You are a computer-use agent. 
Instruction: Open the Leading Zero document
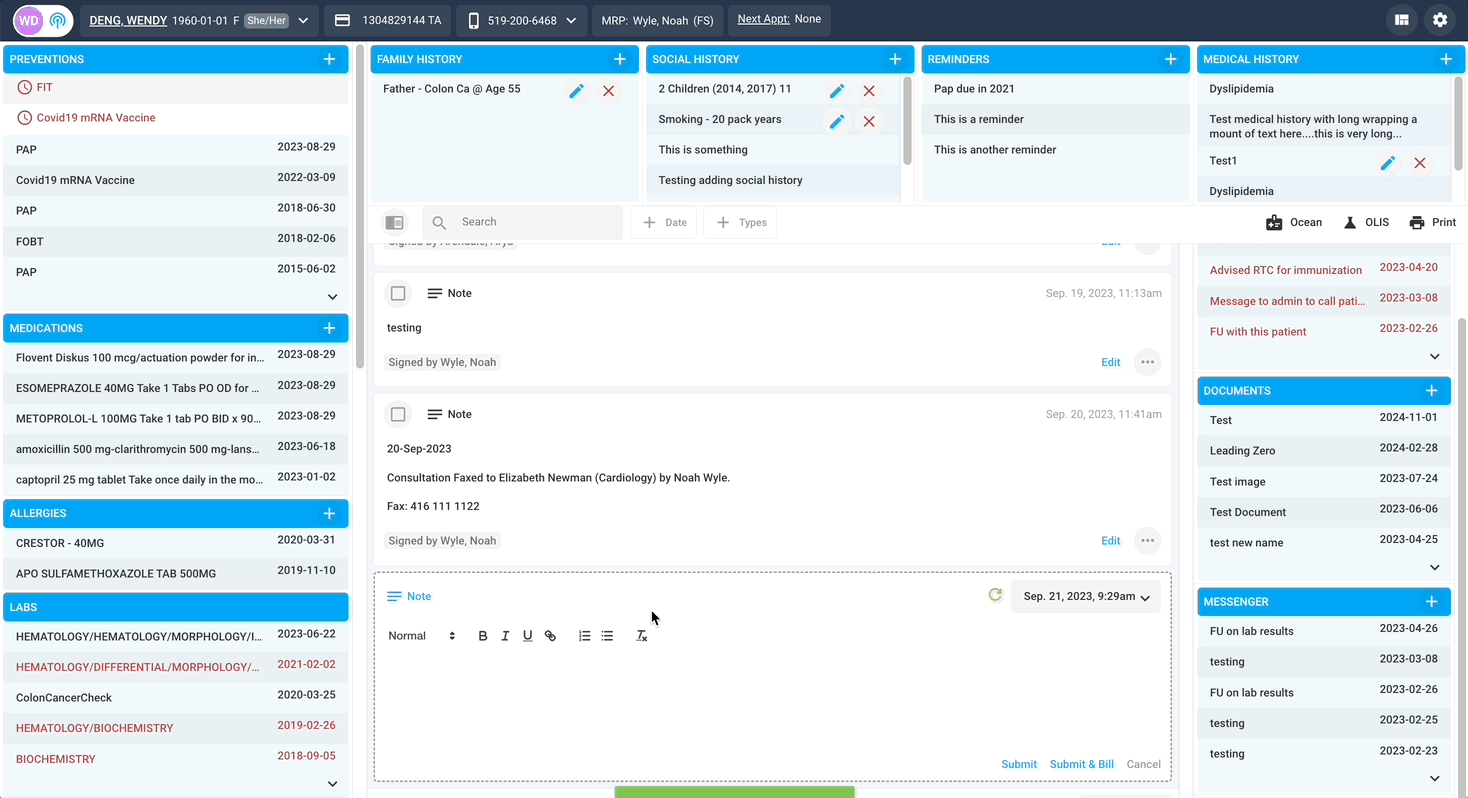click(x=1323, y=450)
